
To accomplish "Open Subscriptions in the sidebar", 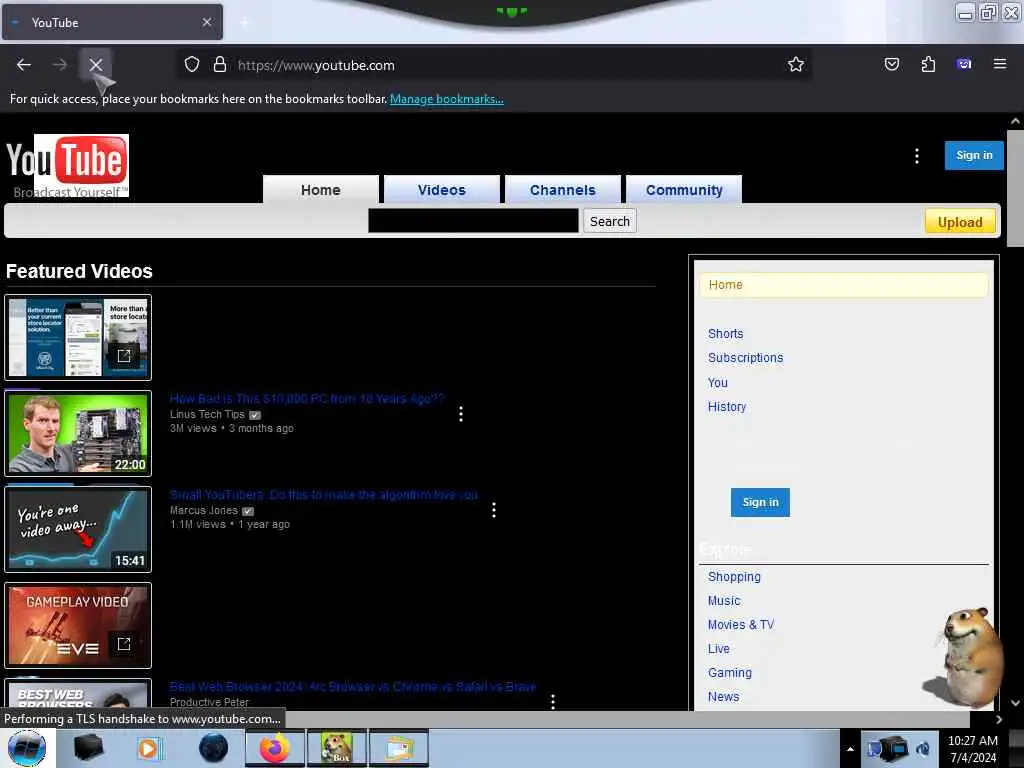I will click(745, 358).
